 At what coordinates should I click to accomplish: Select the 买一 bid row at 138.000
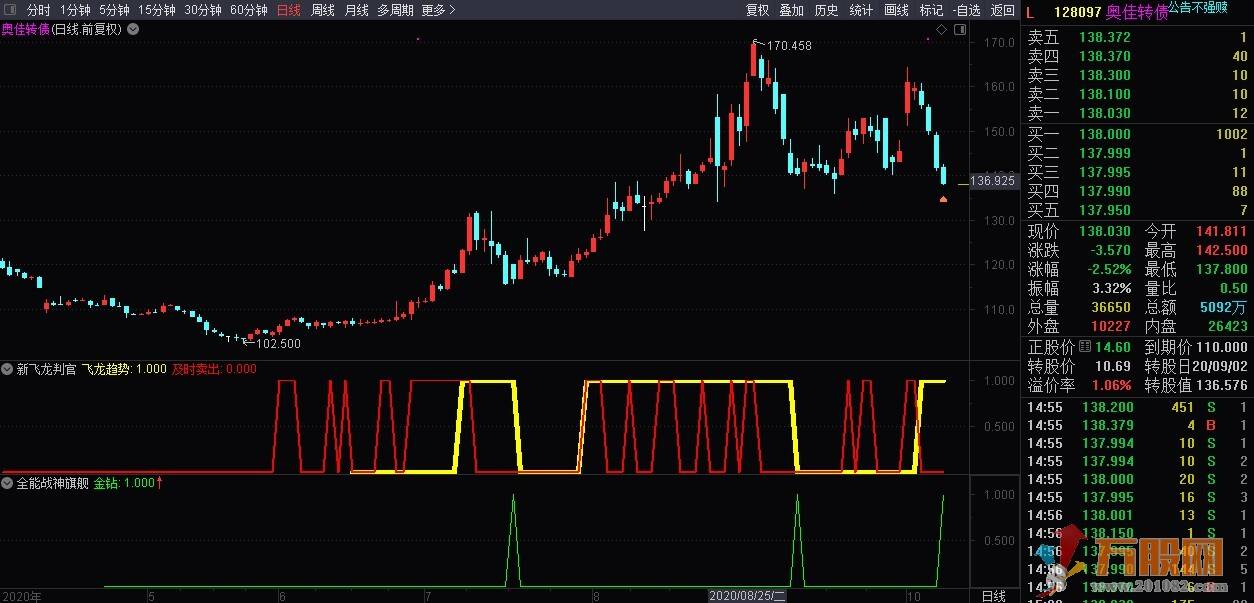(x=1138, y=134)
